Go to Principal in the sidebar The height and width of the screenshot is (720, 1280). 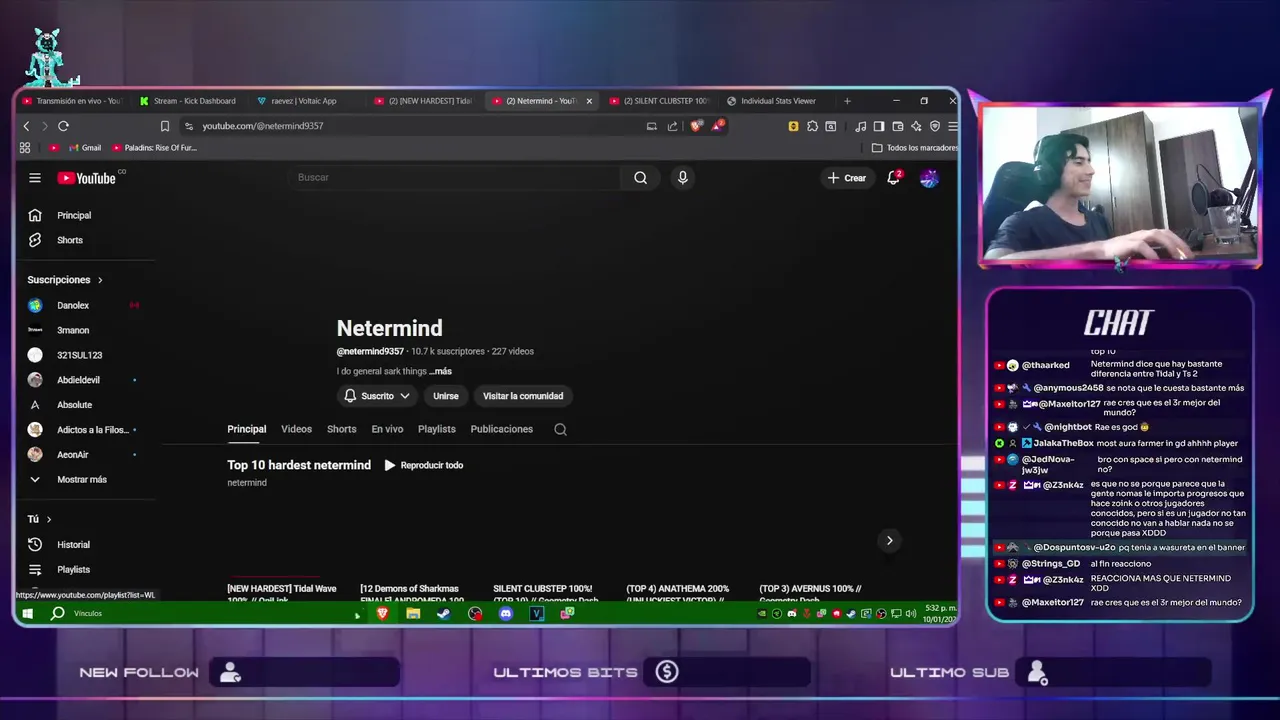tap(74, 215)
